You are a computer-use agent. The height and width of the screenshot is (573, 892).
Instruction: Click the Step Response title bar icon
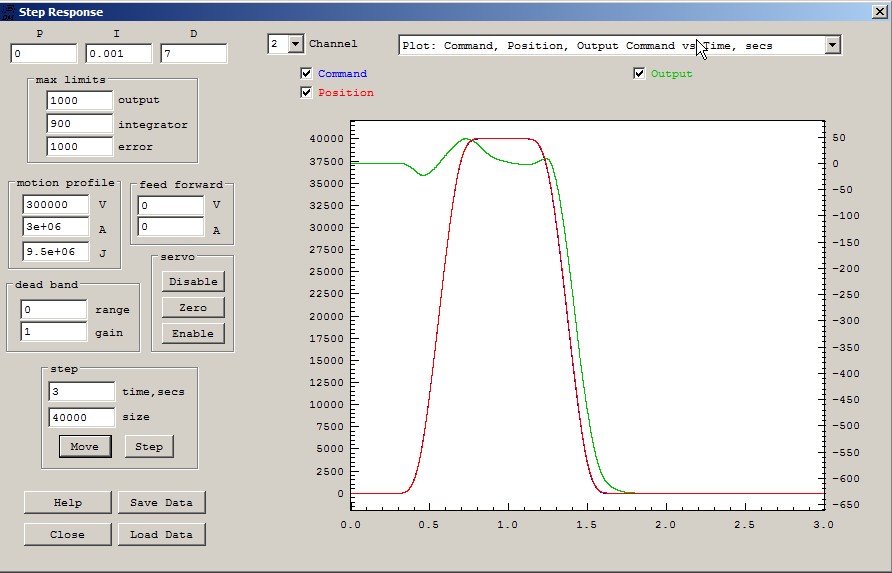tap(9, 11)
